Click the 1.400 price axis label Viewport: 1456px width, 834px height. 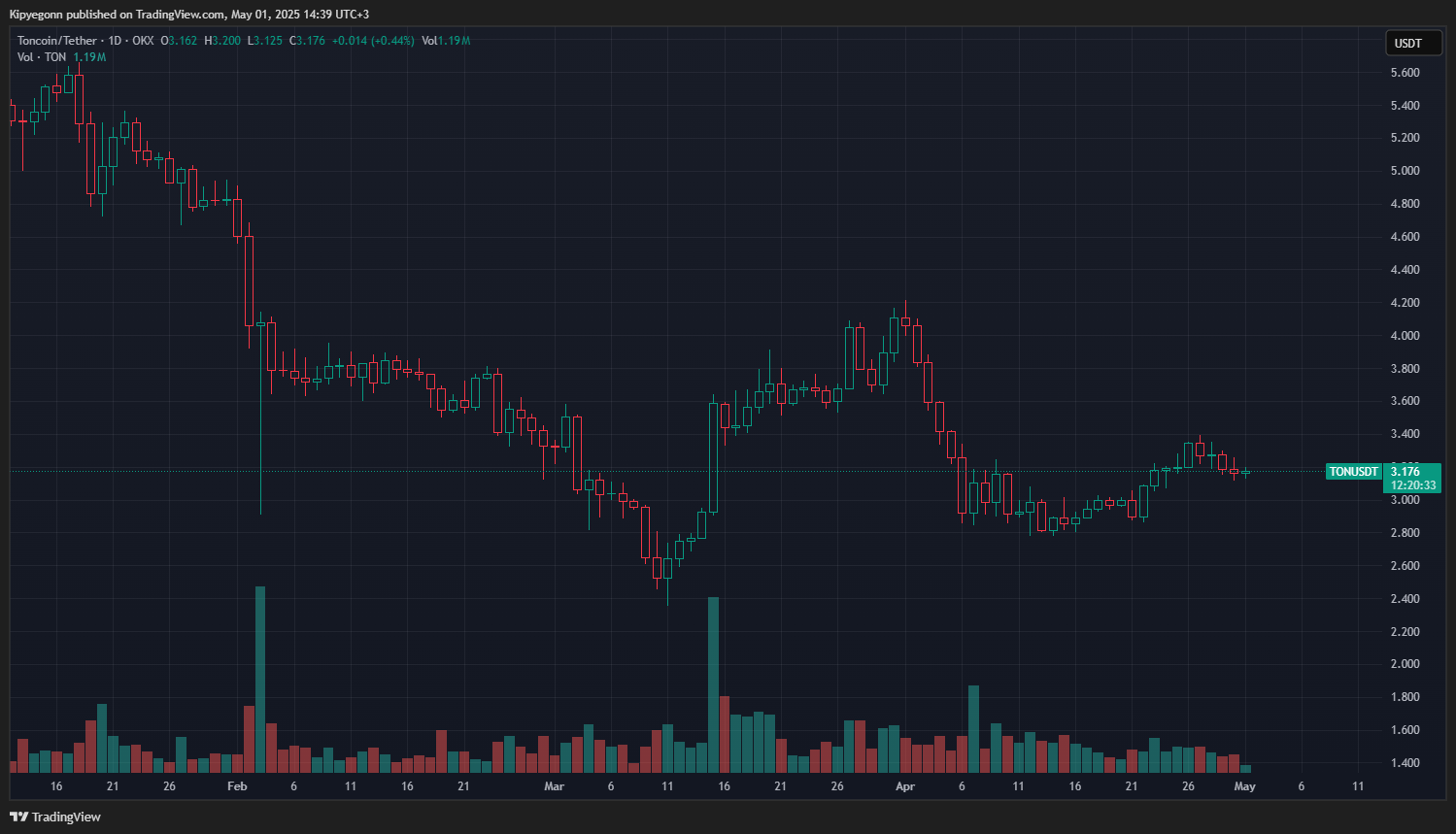[x=1405, y=763]
